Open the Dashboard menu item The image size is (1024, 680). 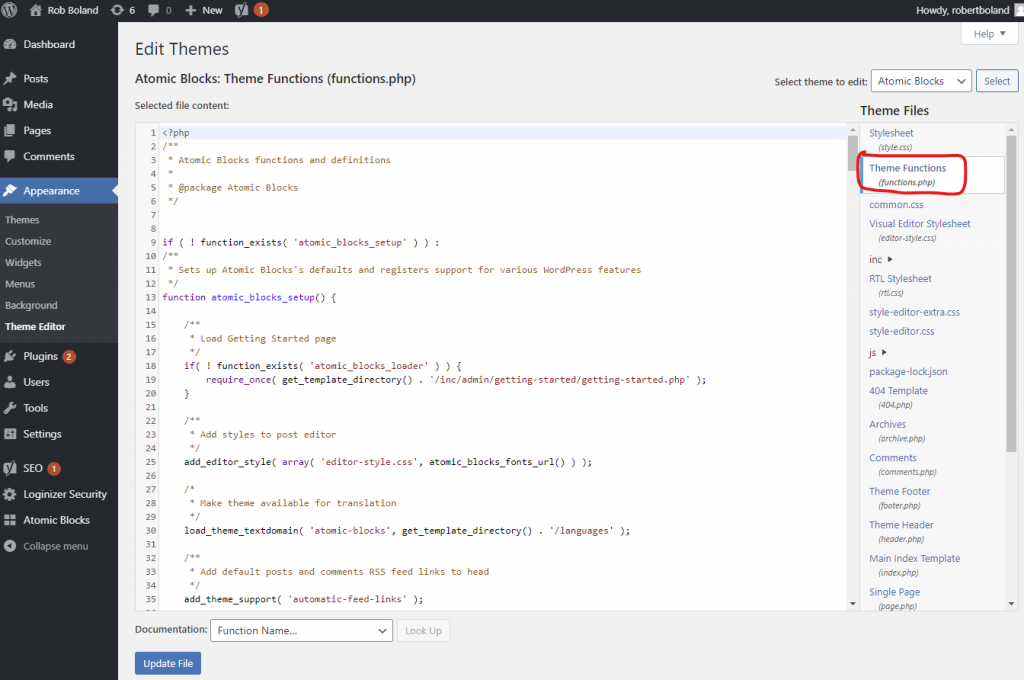(x=49, y=45)
